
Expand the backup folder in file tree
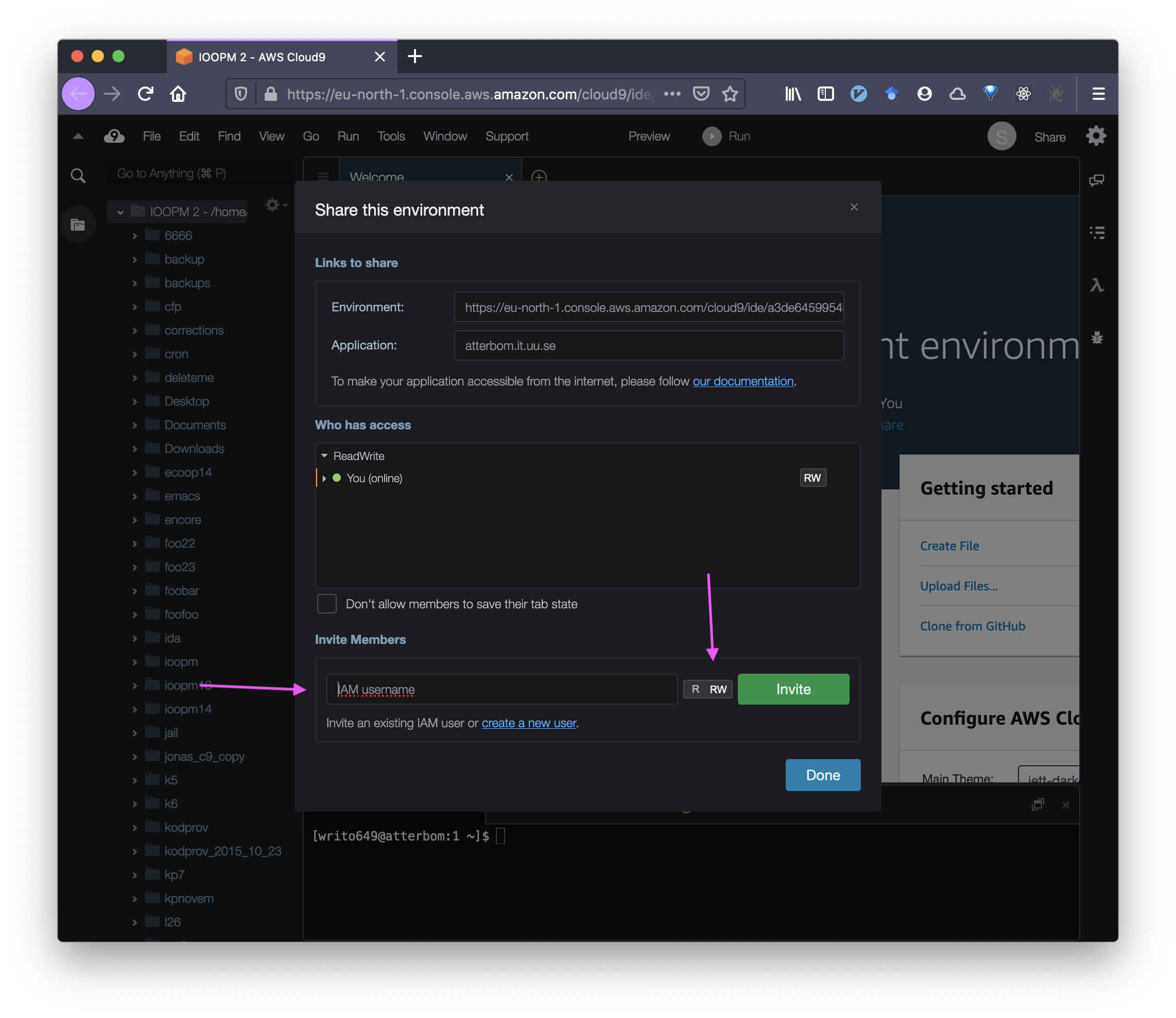pyautogui.click(x=135, y=259)
